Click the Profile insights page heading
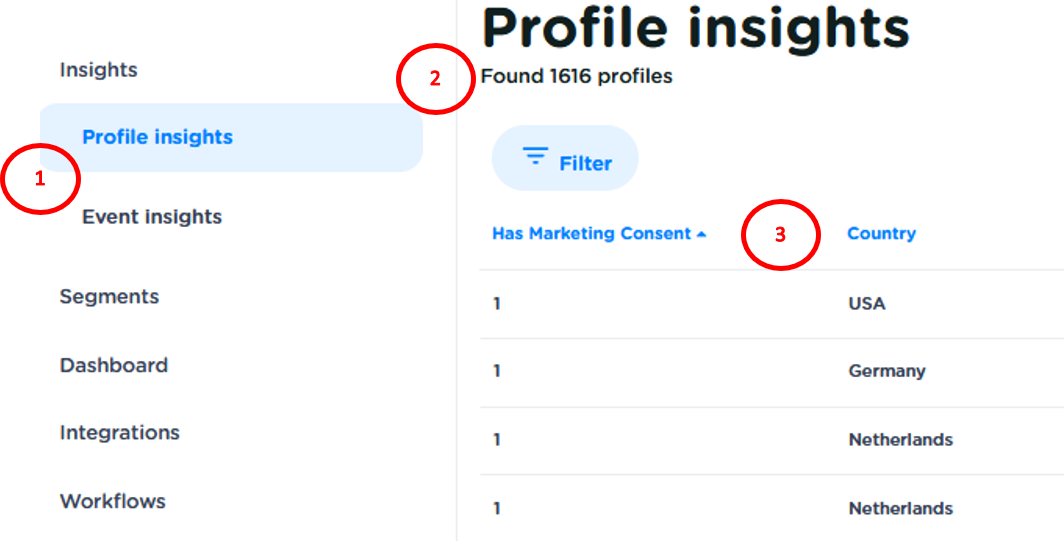Viewport: 1064px width, 541px height. click(x=695, y=28)
